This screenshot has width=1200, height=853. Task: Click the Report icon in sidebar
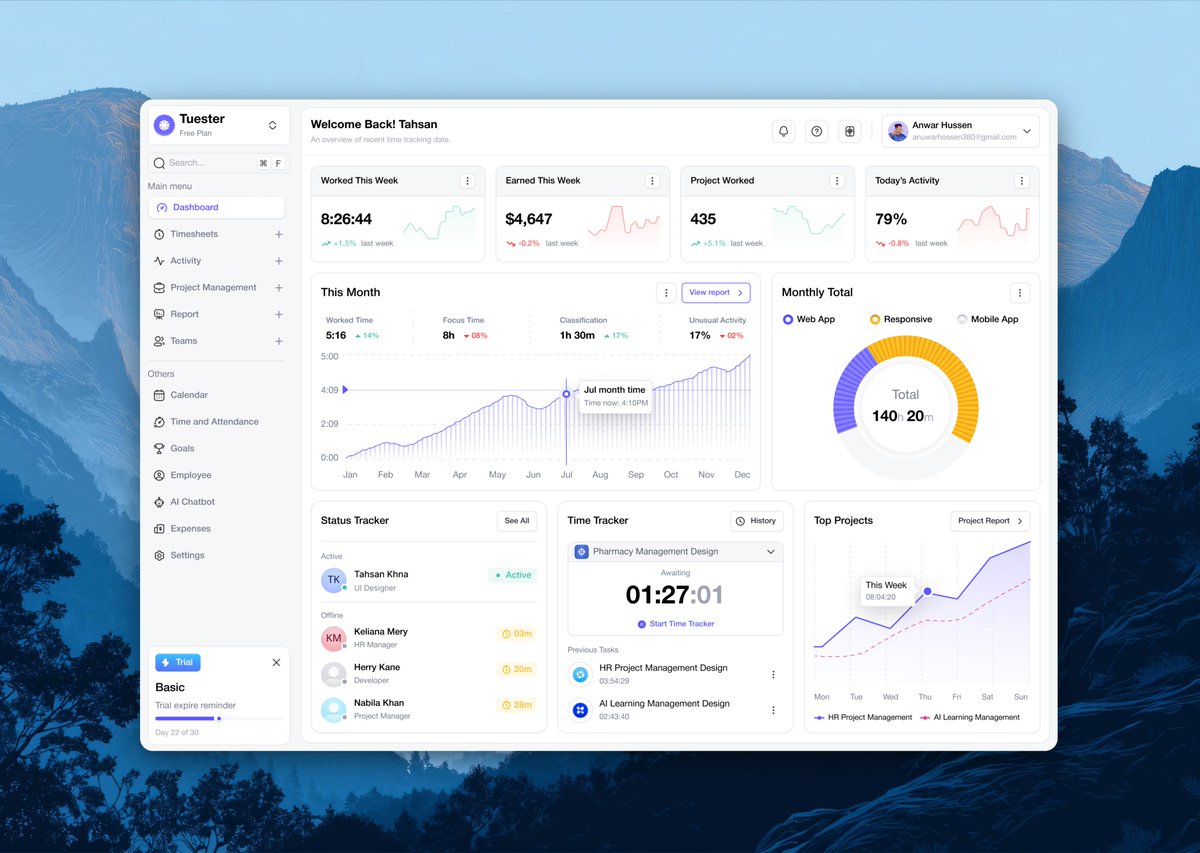tap(160, 314)
